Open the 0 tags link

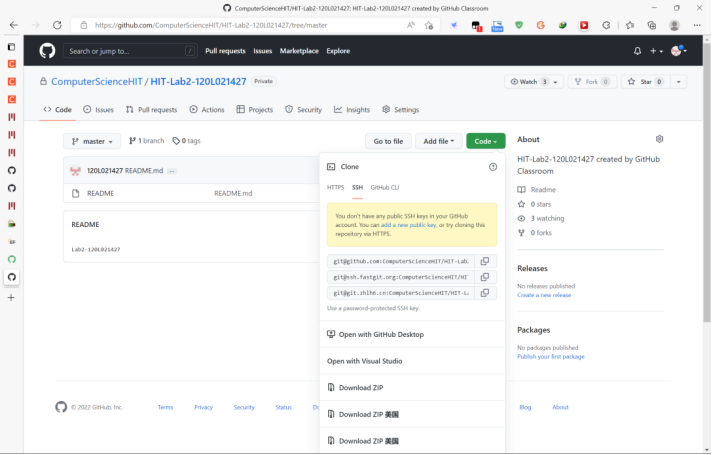(x=187, y=141)
